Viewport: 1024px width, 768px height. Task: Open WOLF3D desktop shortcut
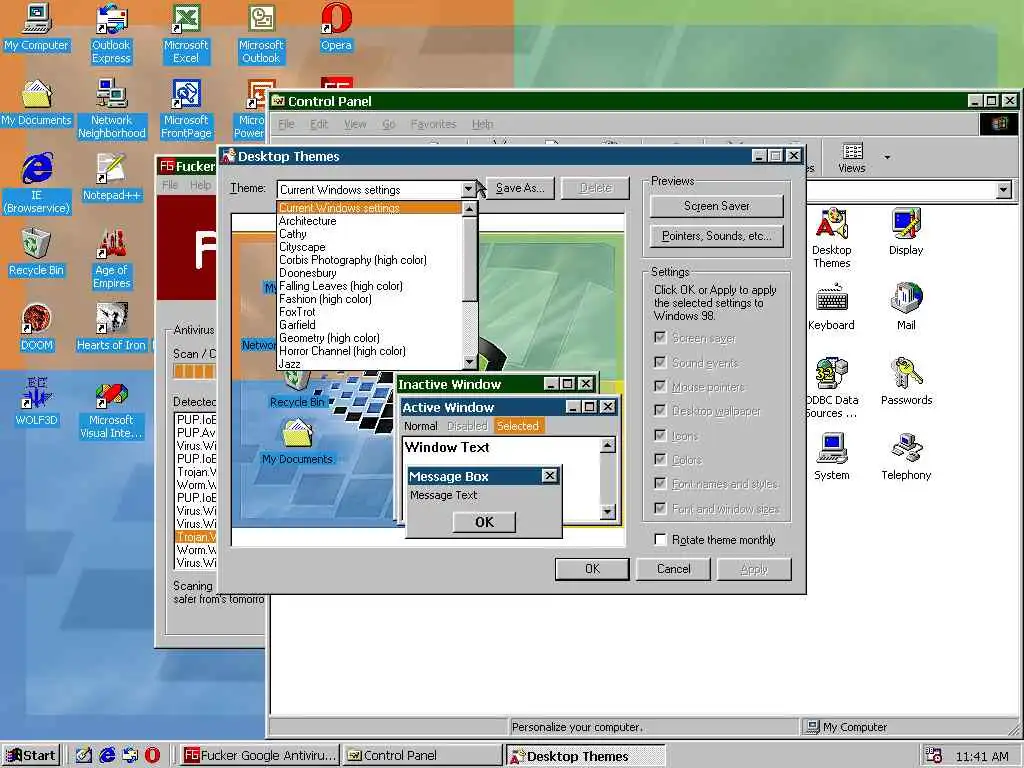click(x=37, y=402)
